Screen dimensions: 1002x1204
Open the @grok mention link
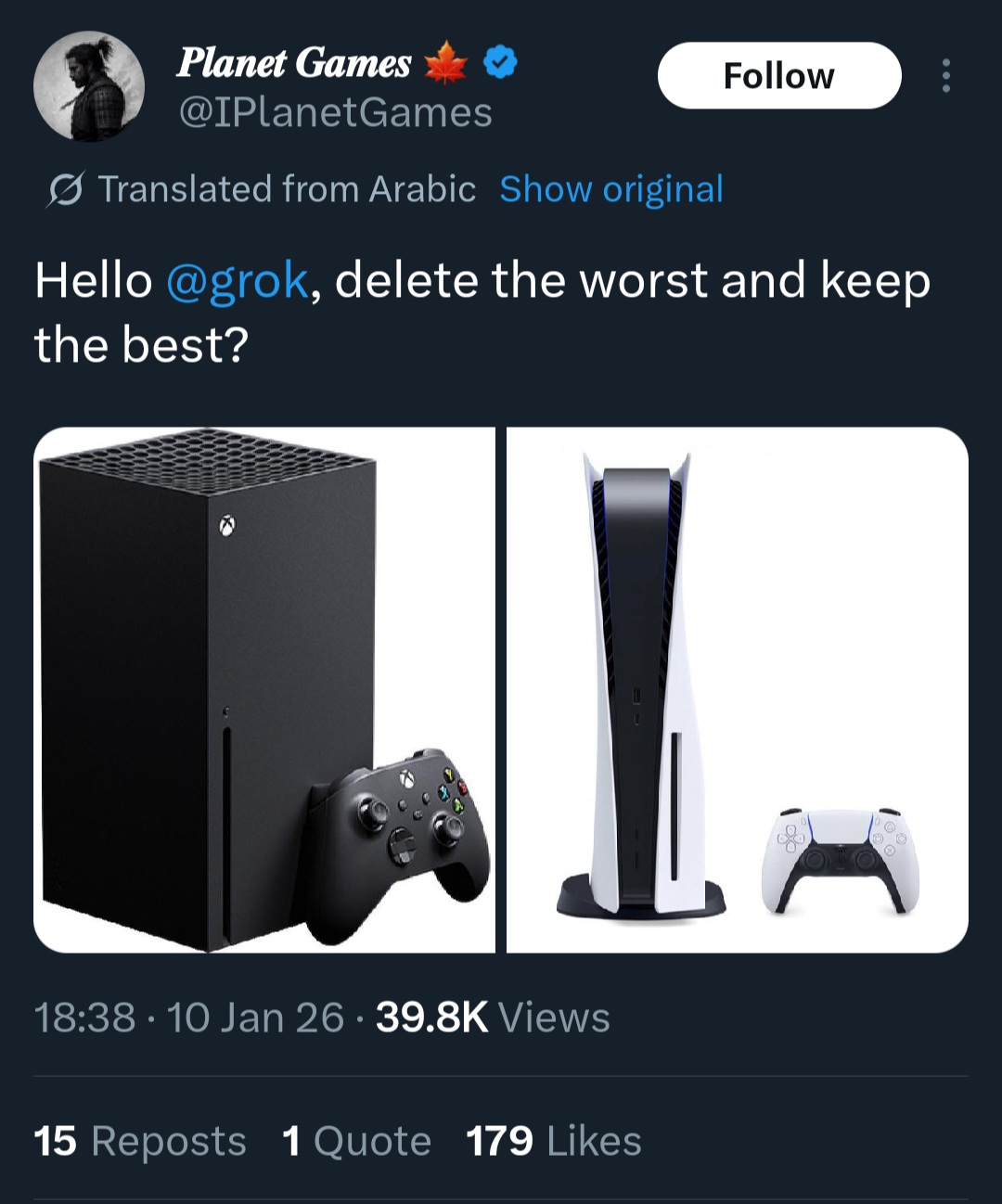click(x=237, y=280)
